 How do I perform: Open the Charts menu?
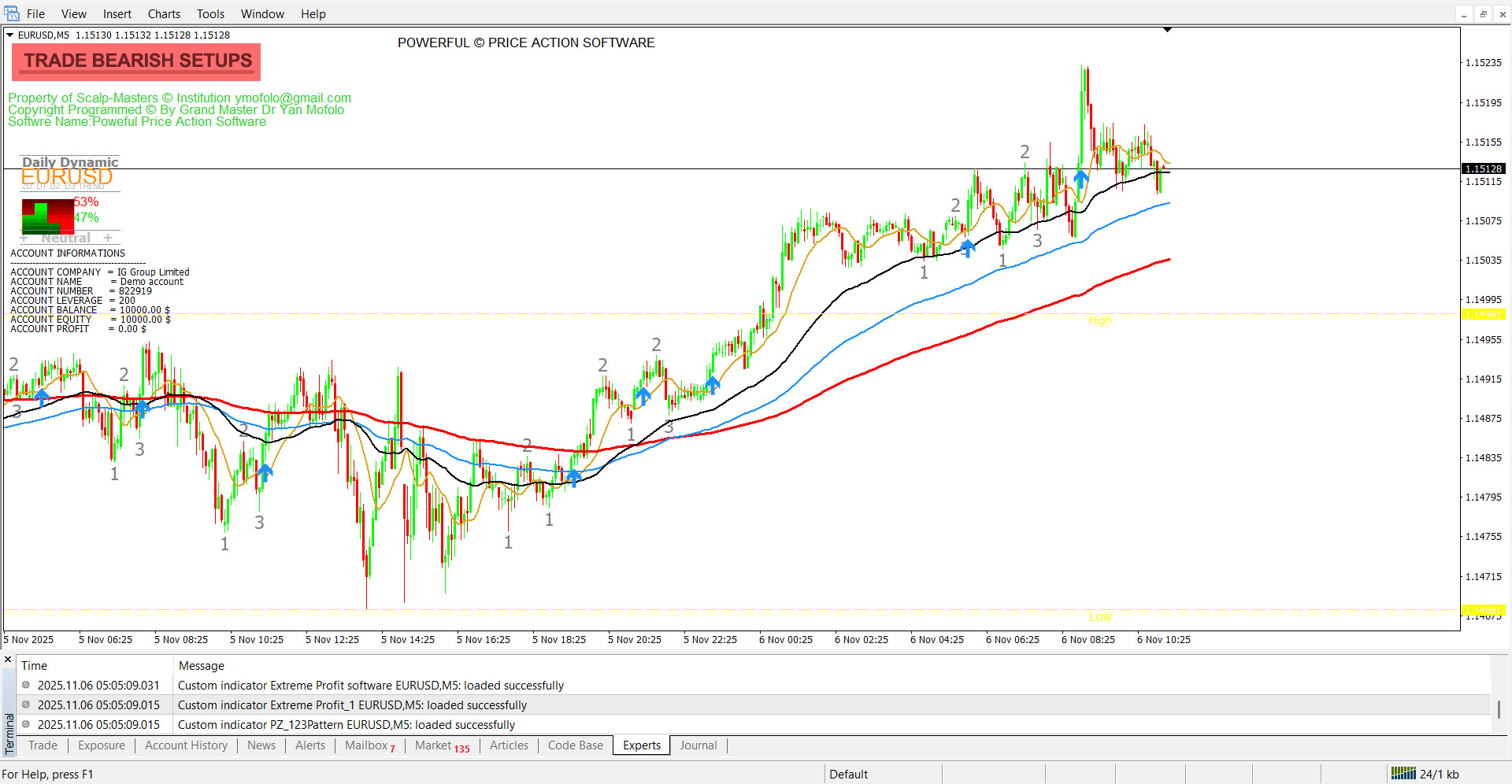(164, 14)
